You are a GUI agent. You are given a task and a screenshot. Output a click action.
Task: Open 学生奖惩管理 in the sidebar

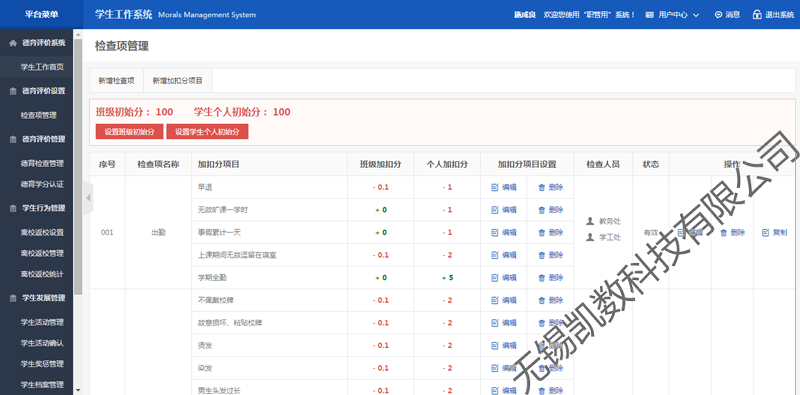(42, 364)
